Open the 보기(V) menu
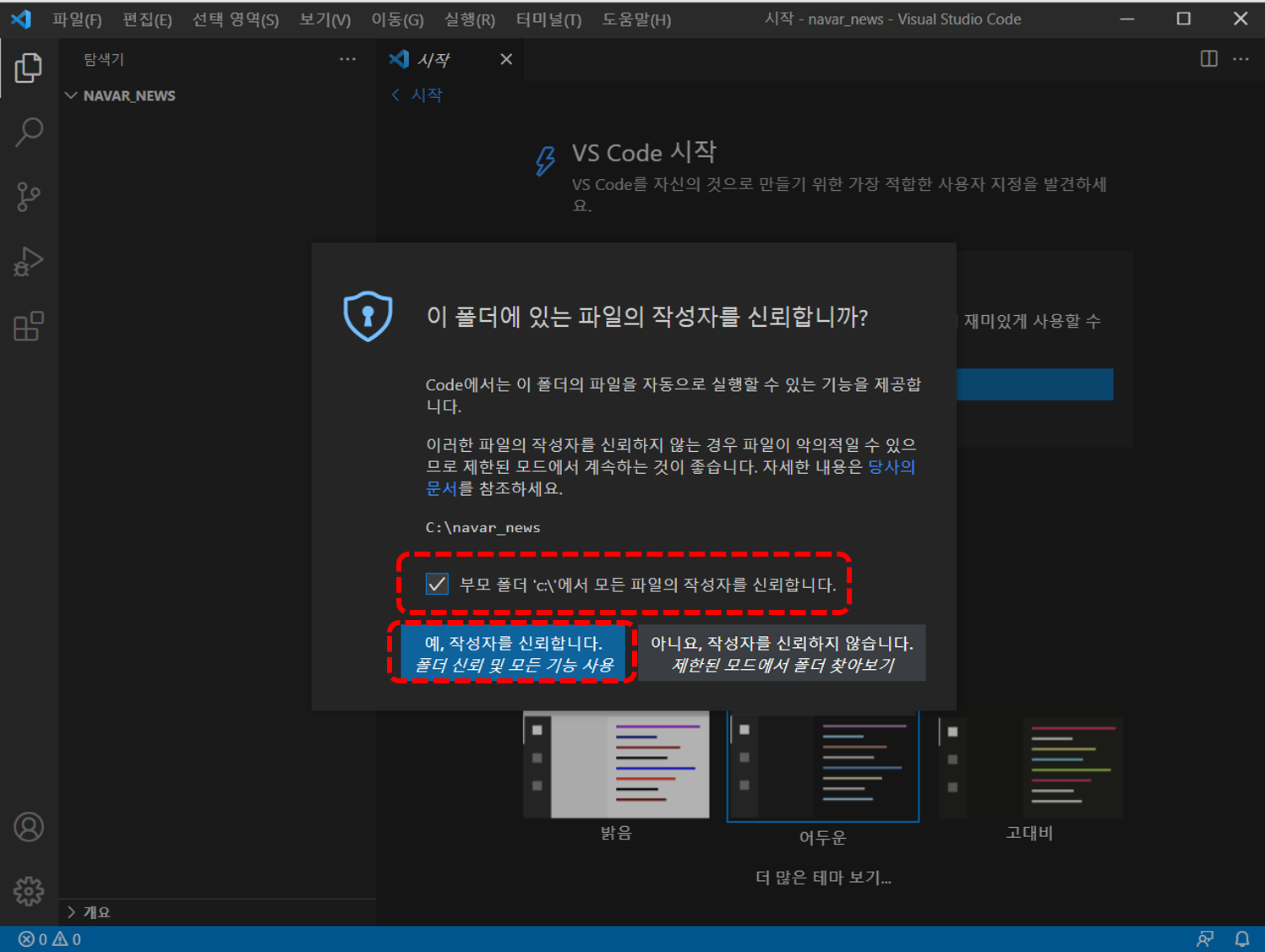 click(325, 19)
